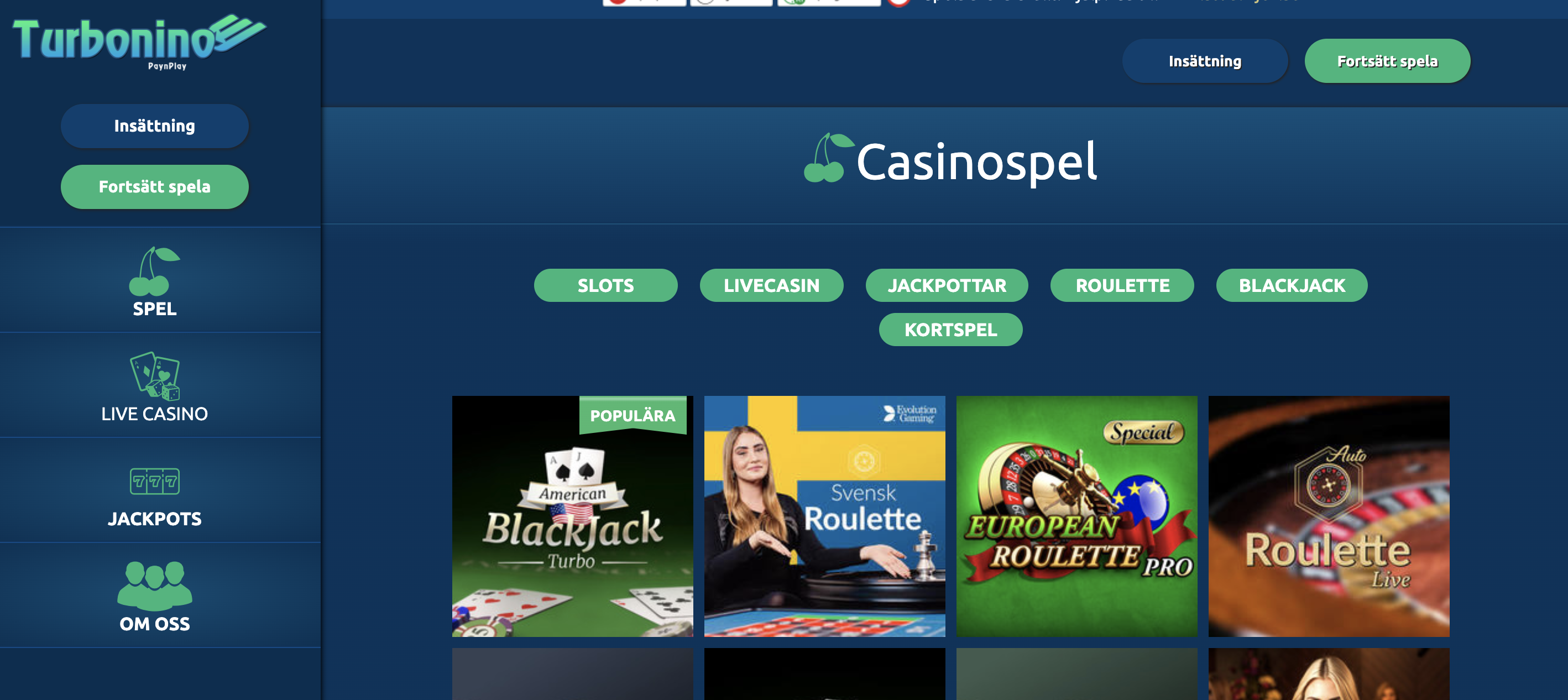The image size is (1568, 700).
Task: Open Live Casino cards and dice icon
Action: [x=155, y=375]
